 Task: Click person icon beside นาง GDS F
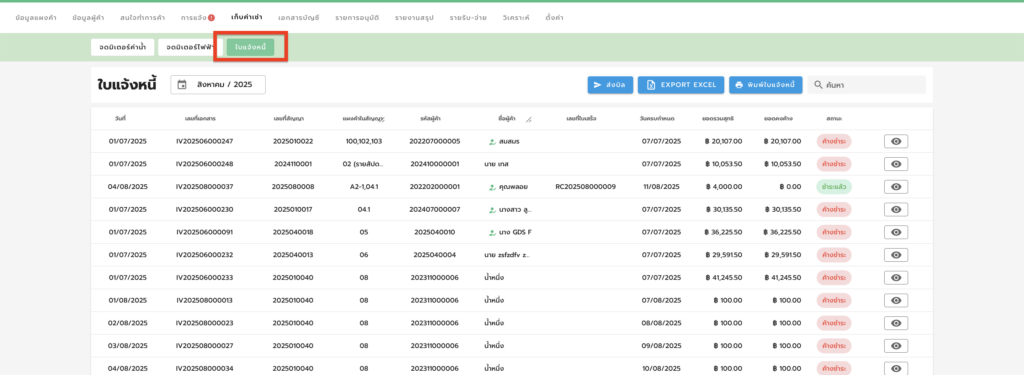pyautogui.click(x=492, y=232)
